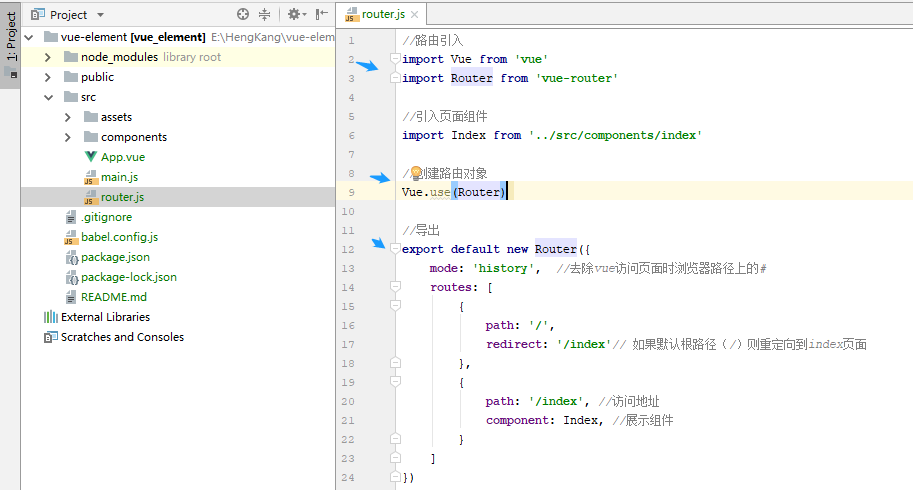
Task: Collapse the vue-element project root node
Action: click(x=29, y=37)
